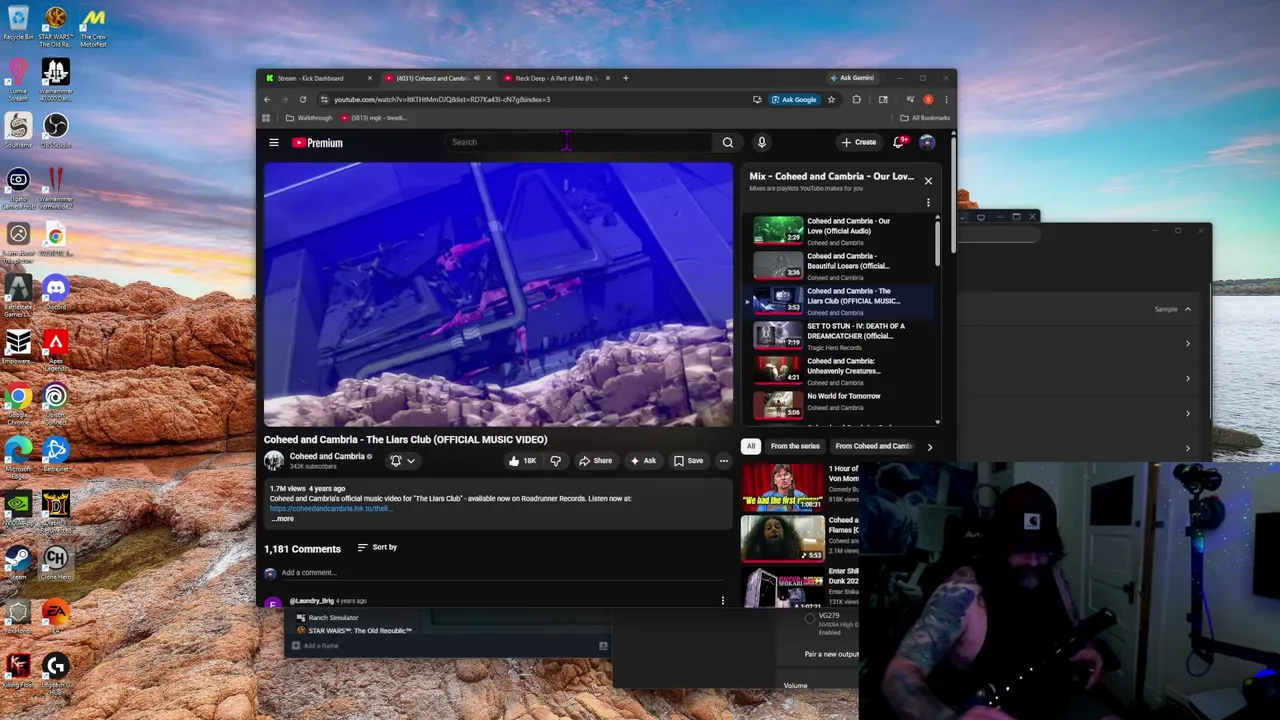The image size is (1280, 720).
Task: Open All Bookmarks folder
Action: pyautogui.click(x=925, y=118)
